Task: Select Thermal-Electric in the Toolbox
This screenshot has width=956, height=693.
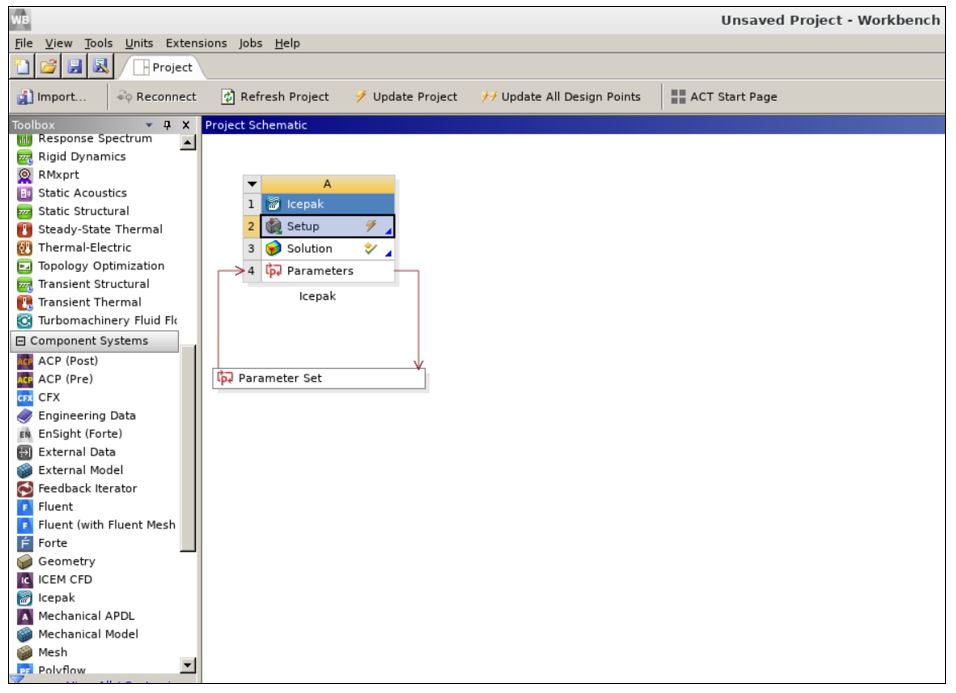Action: point(84,248)
